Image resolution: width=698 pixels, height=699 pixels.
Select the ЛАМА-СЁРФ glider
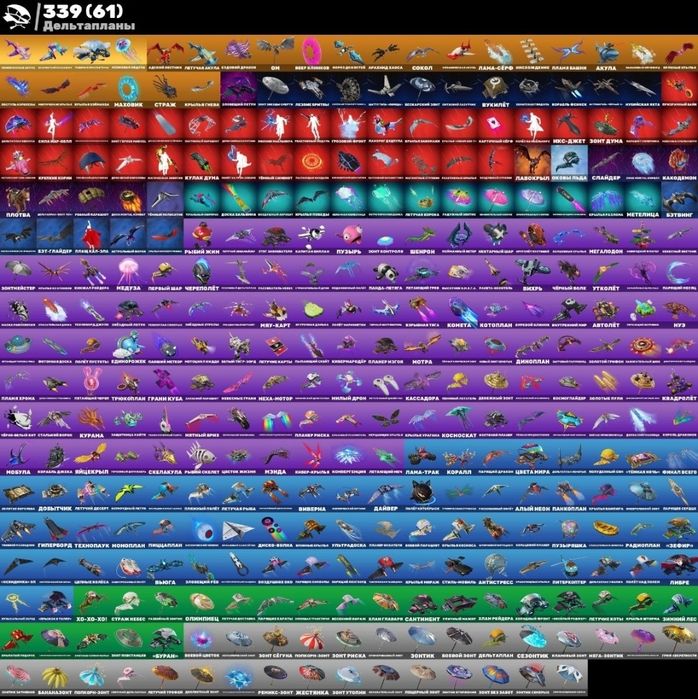coord(496,53)
